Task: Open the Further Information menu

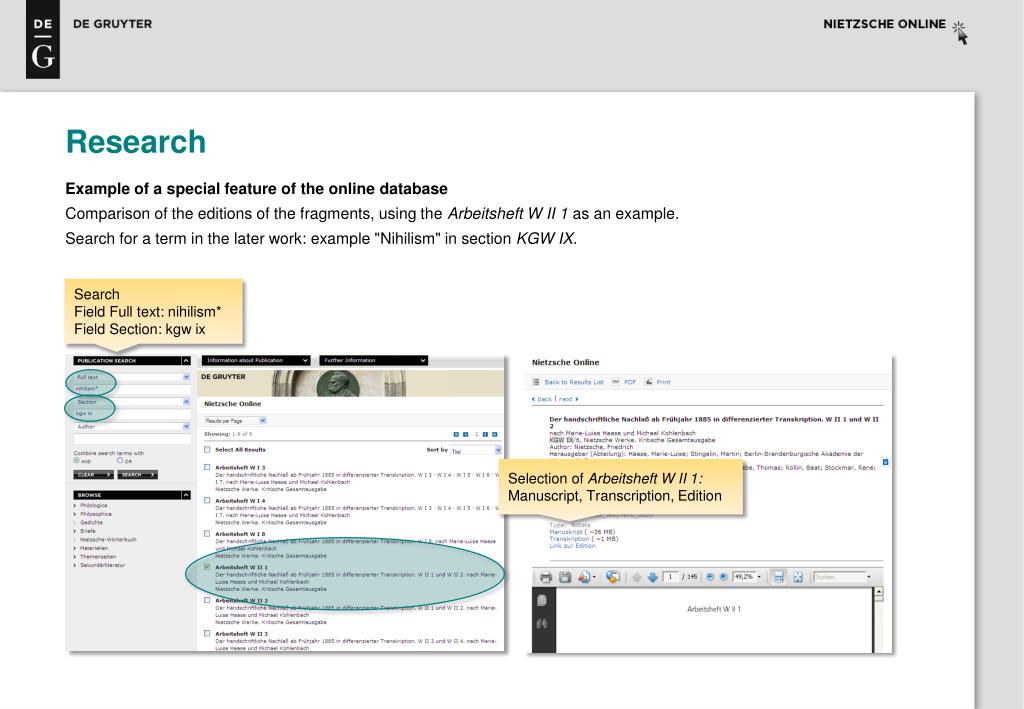Action: [373, 360]
